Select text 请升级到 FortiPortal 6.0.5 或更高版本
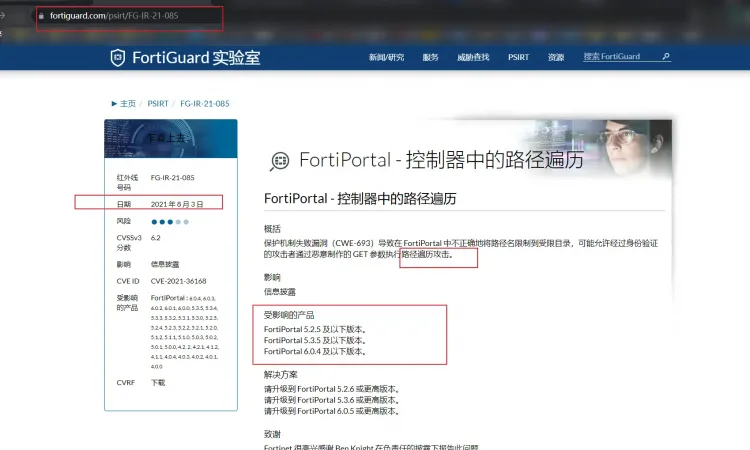750x450 pixels. tap(331, 411)
